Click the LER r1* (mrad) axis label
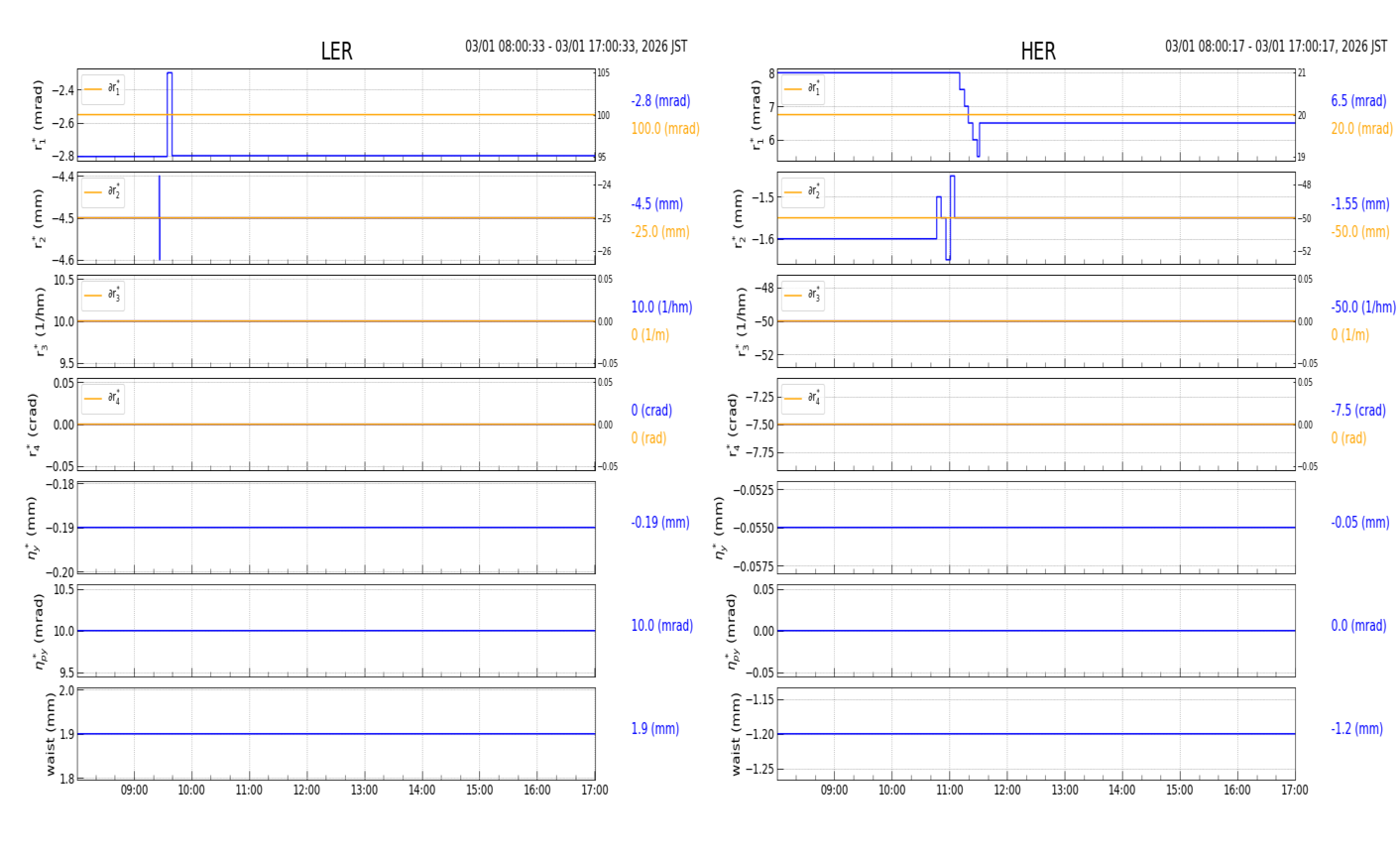This screenshot has width=1400, height=857. coord(39,115)
